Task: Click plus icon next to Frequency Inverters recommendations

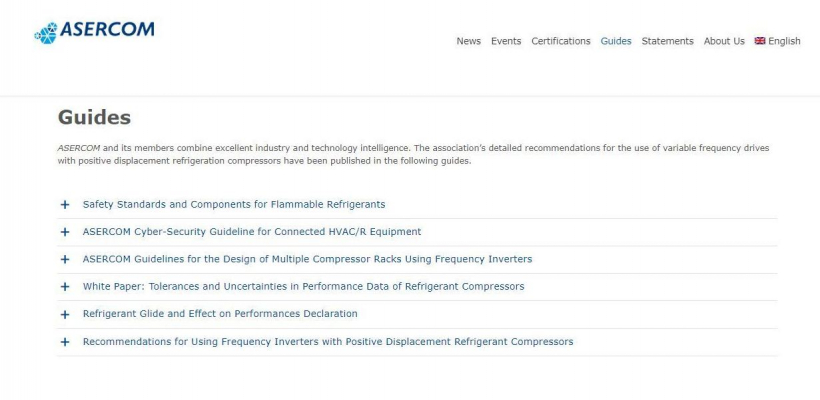Action: (65, 342)
